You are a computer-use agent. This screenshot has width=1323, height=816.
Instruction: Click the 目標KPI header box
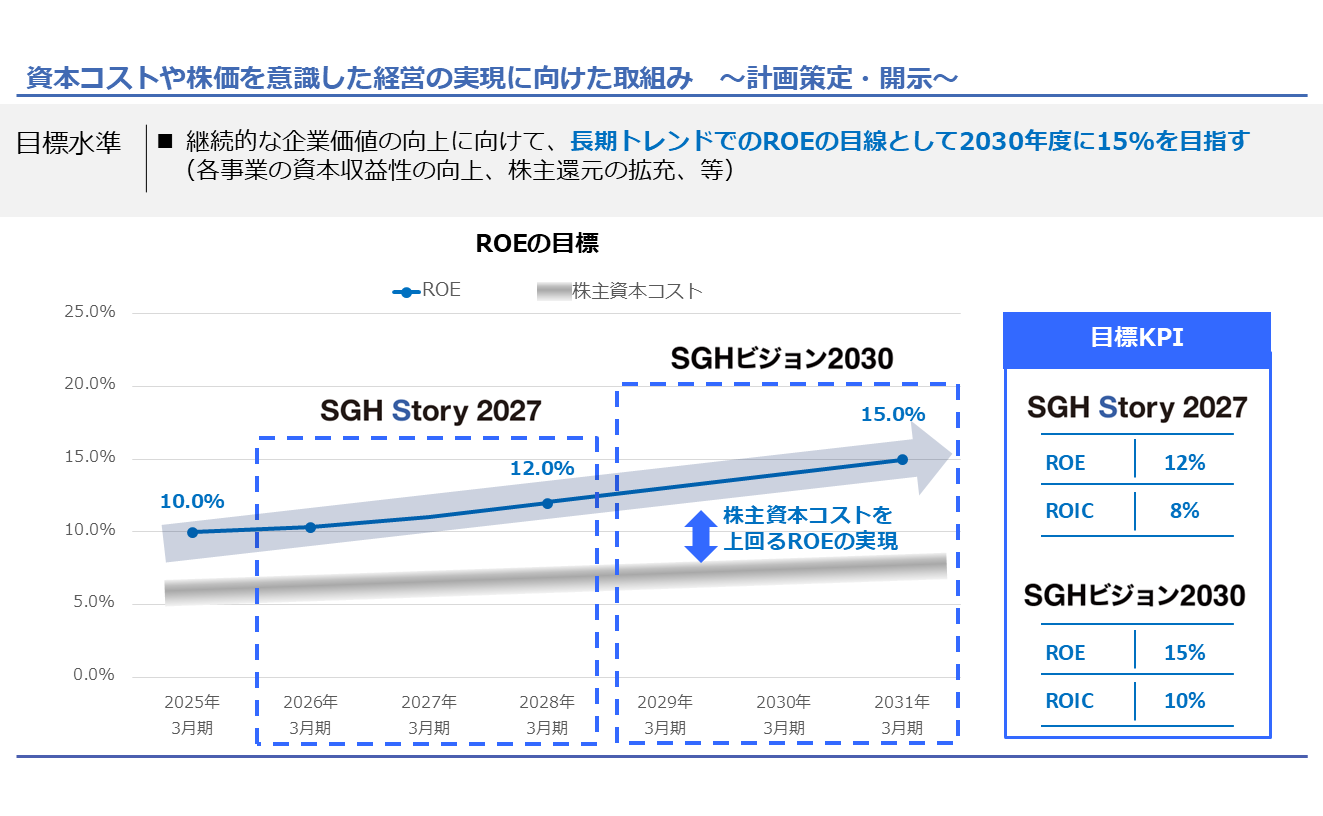[1137, 338]
